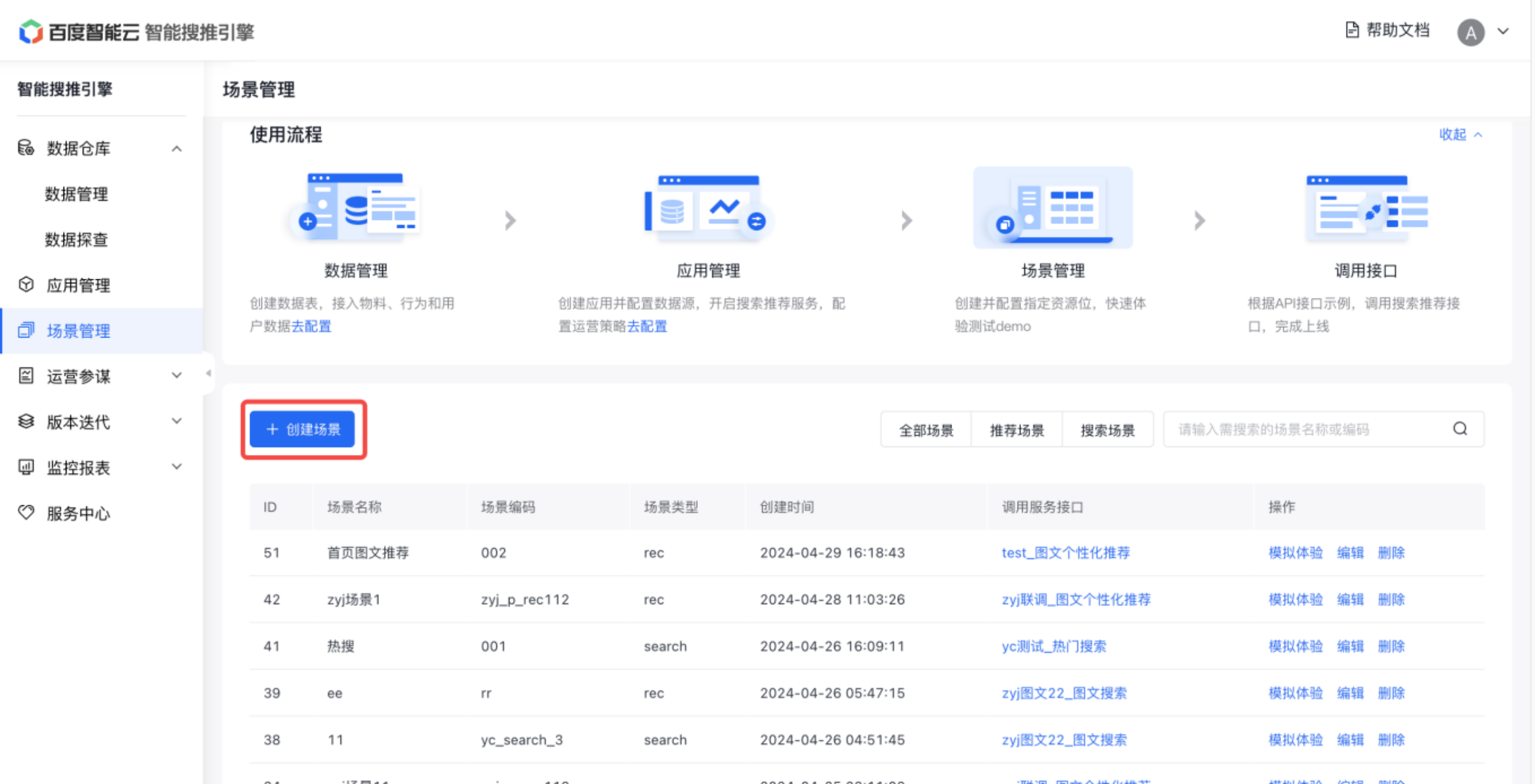Open zyj图文22_图文搜索 link for scene 39
Viewport: 1535px width, 784px height.
click(x=1064, y=693)
